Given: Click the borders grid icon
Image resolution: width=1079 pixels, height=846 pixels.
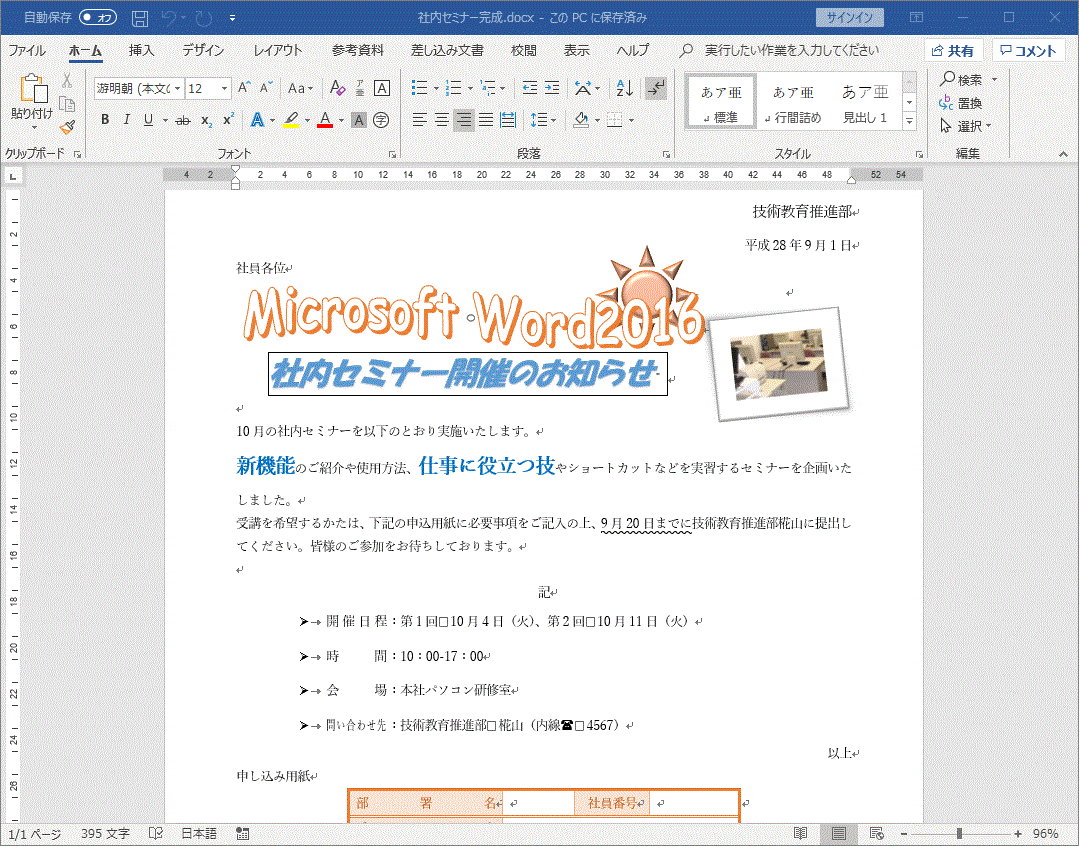Looking at the screenshot, I should coord(615,120).
